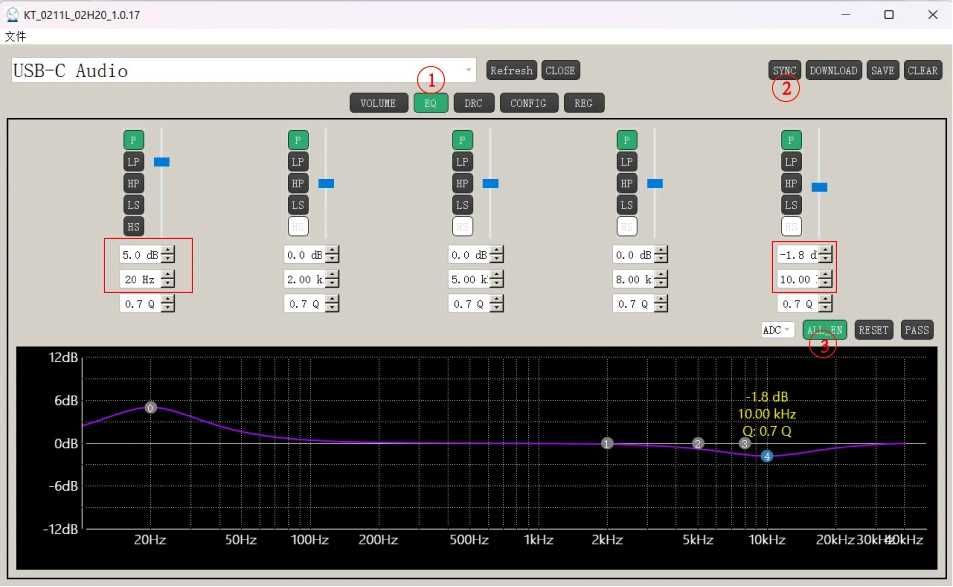Select LP filter type for band 1
The height and width of the screenshot is (587, 953).
click(134, 162)
